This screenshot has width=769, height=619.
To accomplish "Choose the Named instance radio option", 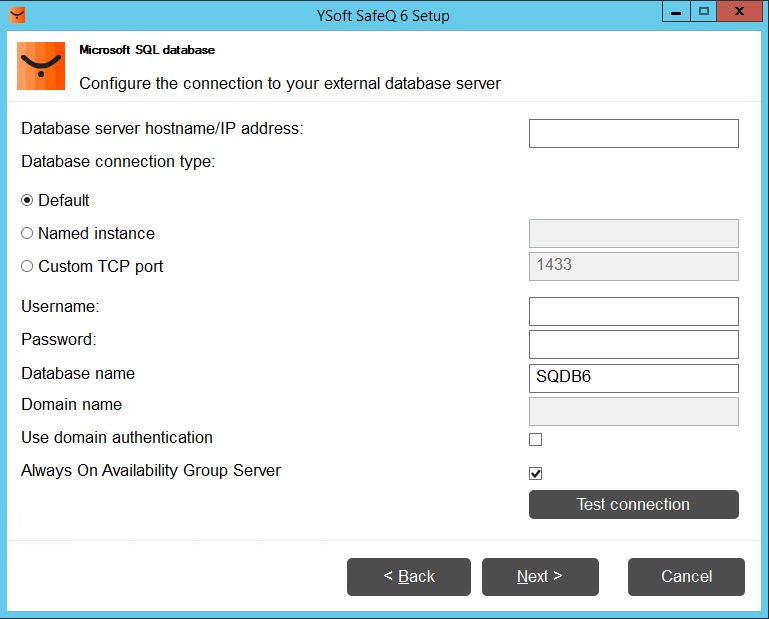I will click(27, 233).
